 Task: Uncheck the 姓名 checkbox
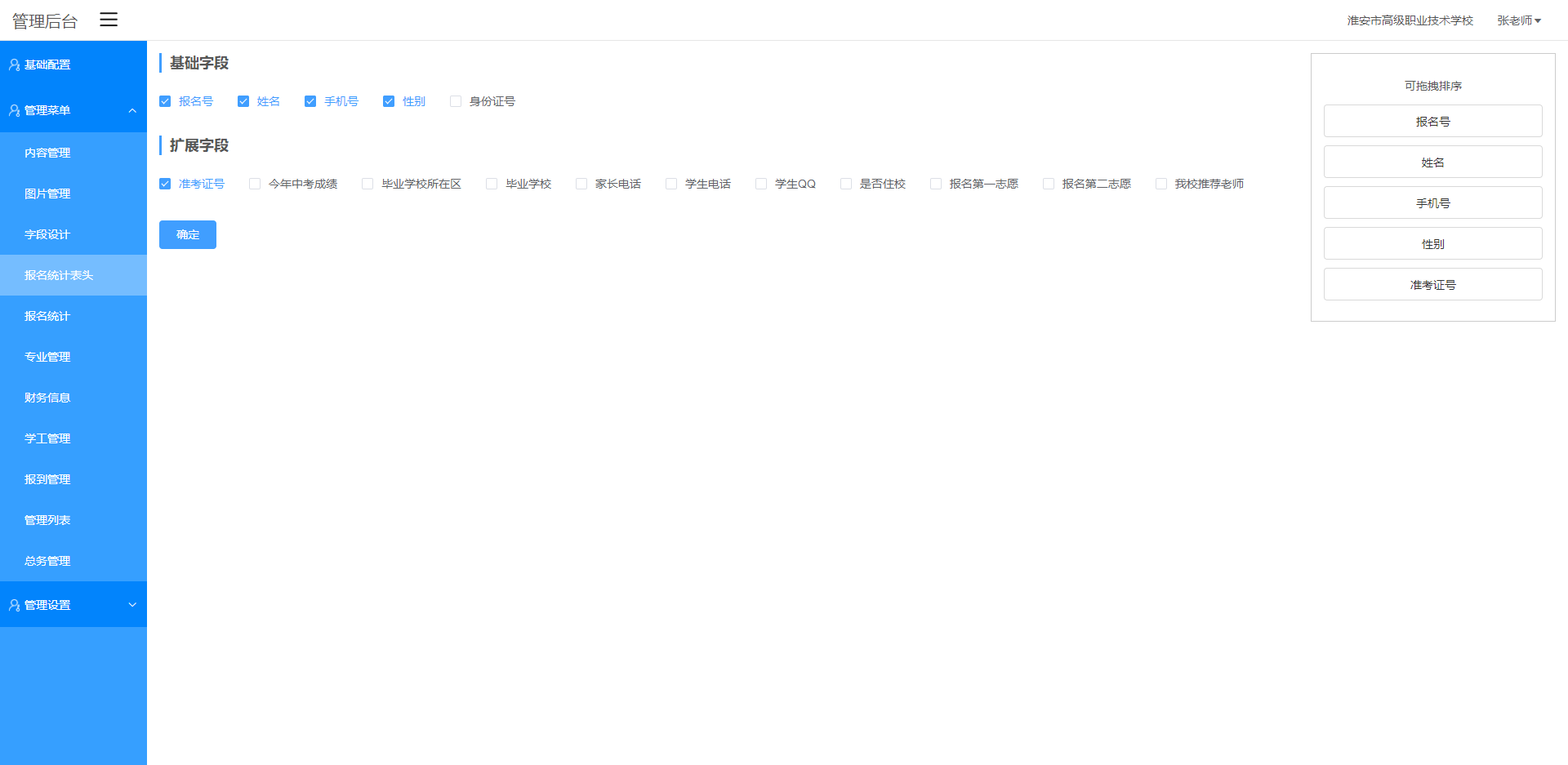tap(243, 101)
